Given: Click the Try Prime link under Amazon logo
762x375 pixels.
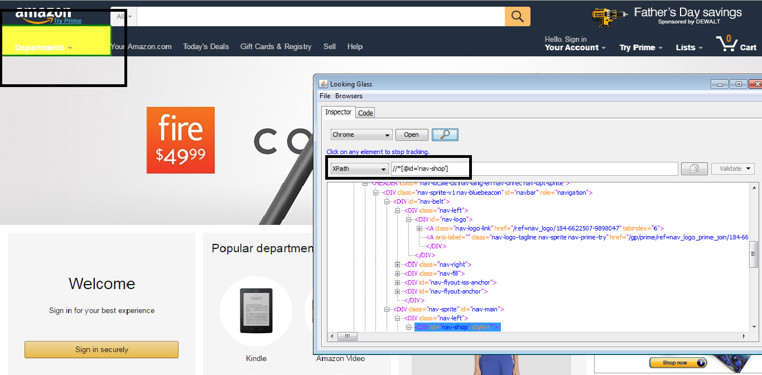Looking at the screenshot, I should [68, 21].
